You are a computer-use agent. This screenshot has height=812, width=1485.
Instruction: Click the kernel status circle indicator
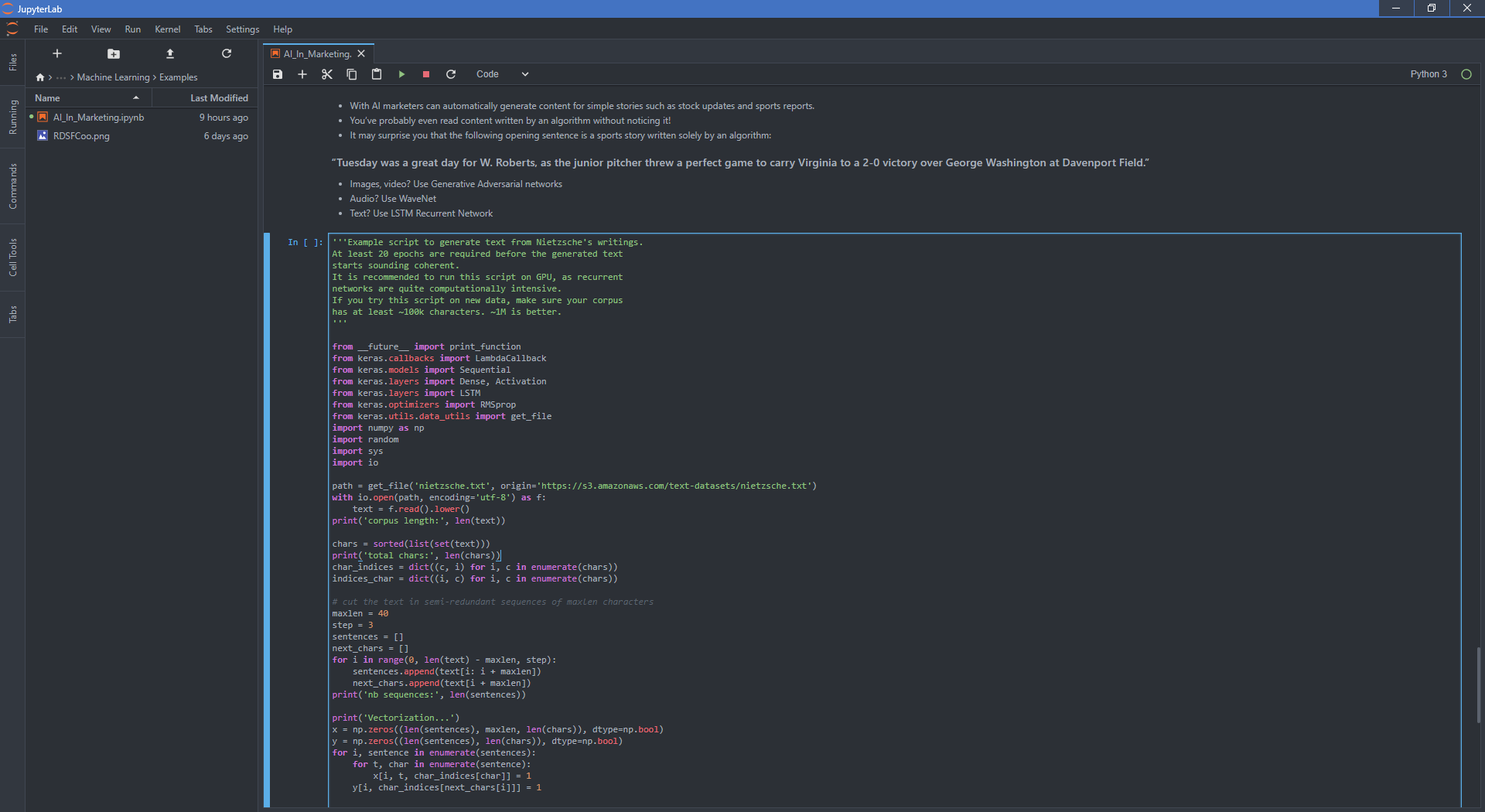[x=1466, y=74]
